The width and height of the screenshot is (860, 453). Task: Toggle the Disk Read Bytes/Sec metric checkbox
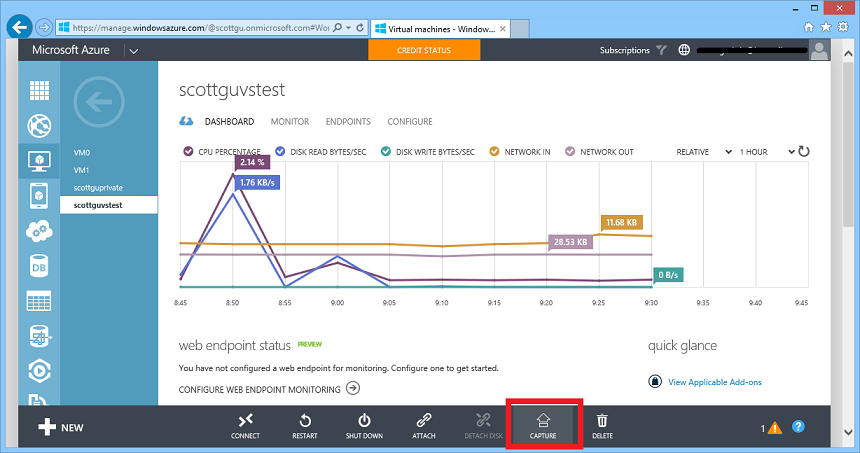coord(280,151)
